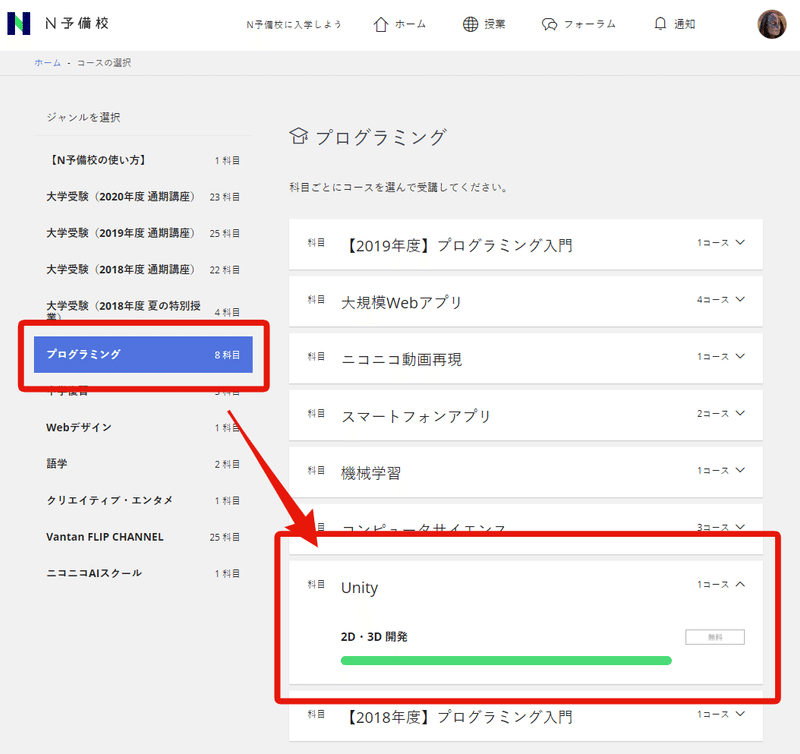
Task: Open 【2018年度】プログラミング入門 subject title
Action: tap(458, 717)
